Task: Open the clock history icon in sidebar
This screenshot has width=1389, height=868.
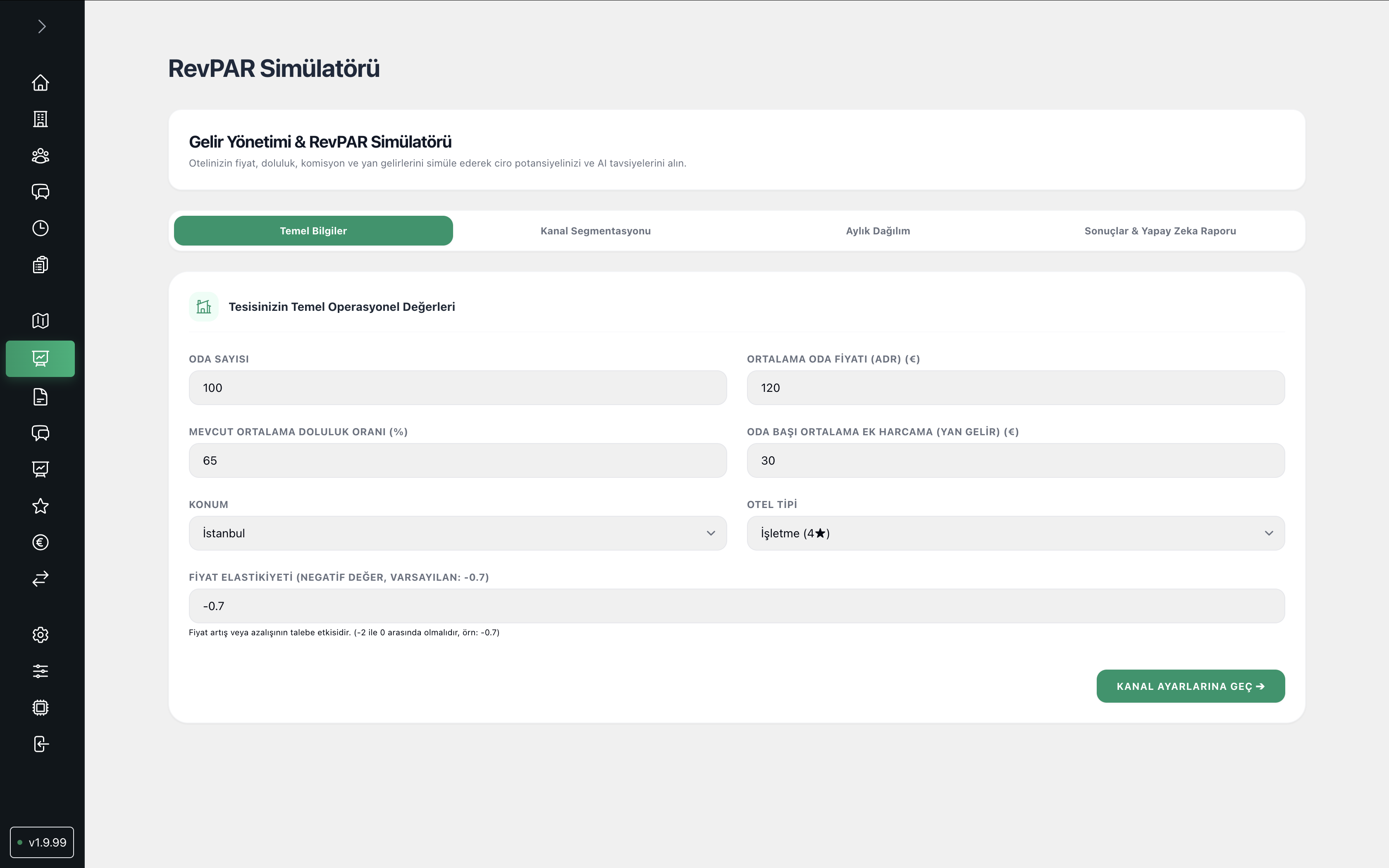Action: (x=40, y=228)
